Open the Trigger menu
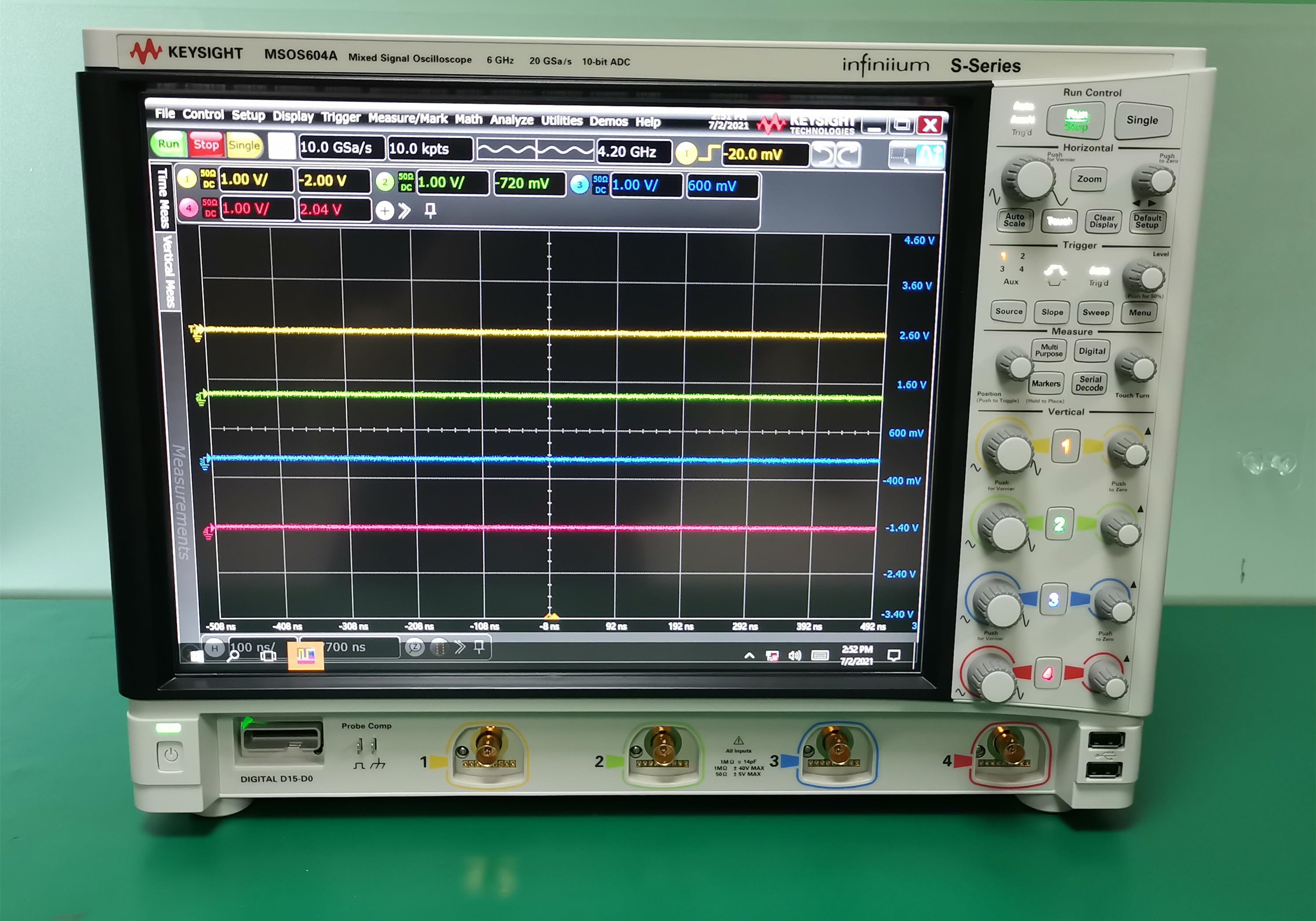 click(340, 117)
